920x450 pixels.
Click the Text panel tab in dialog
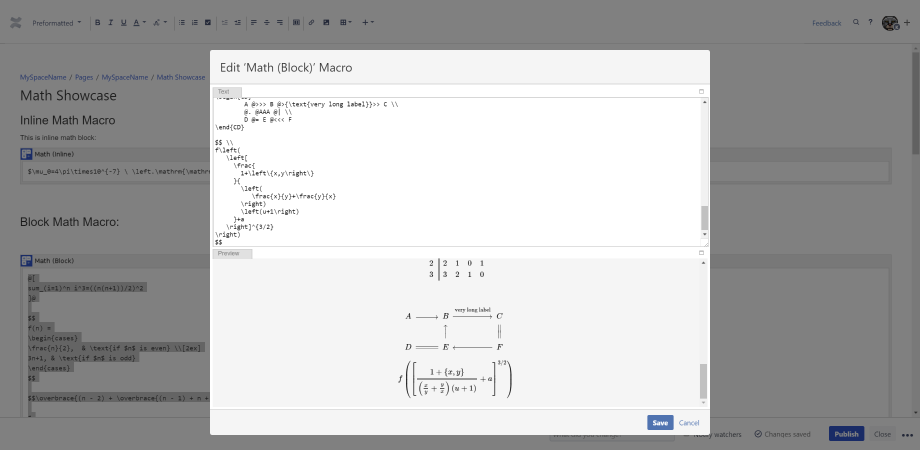click(x=226, y=92)
